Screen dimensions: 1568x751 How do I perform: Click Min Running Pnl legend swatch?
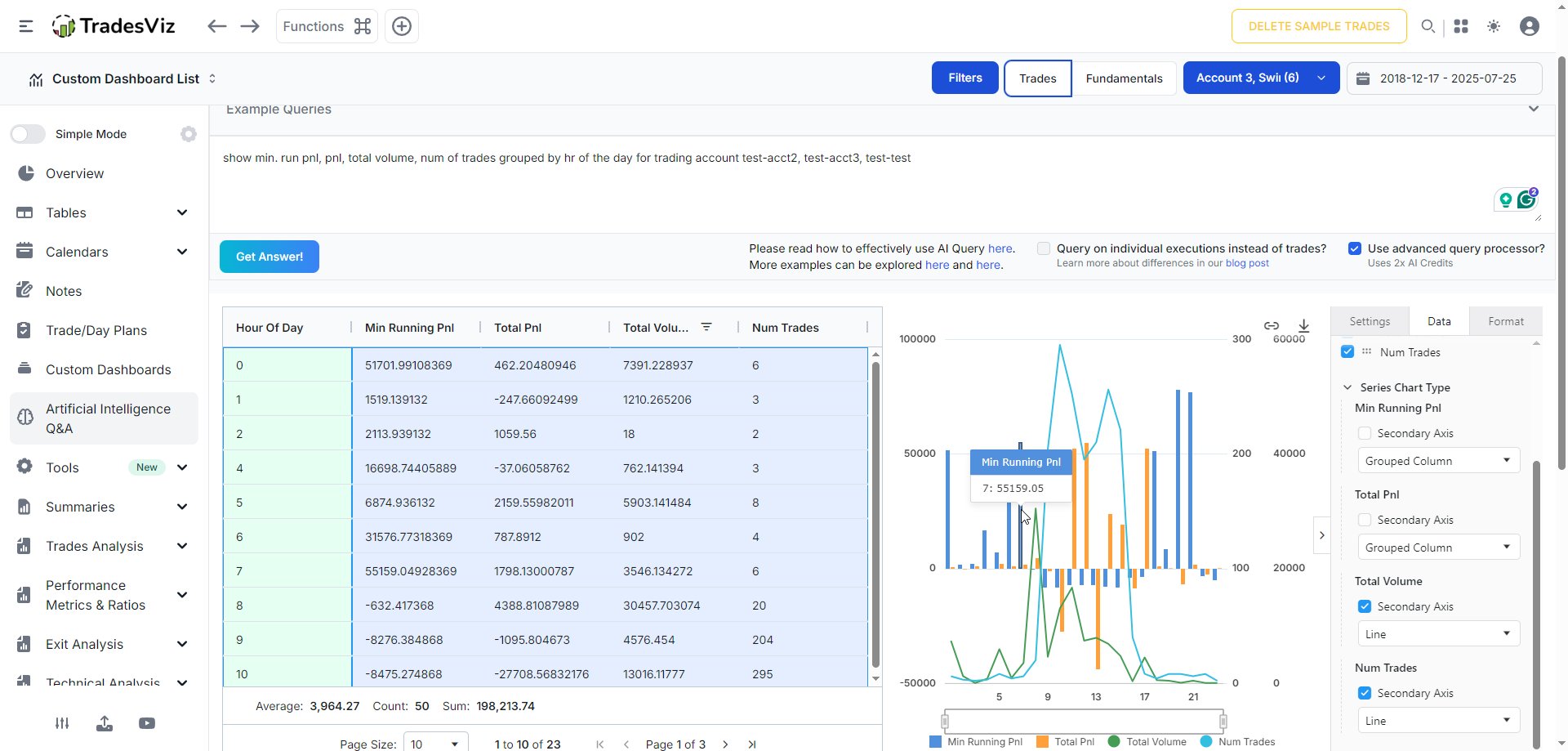click(935, 742)
